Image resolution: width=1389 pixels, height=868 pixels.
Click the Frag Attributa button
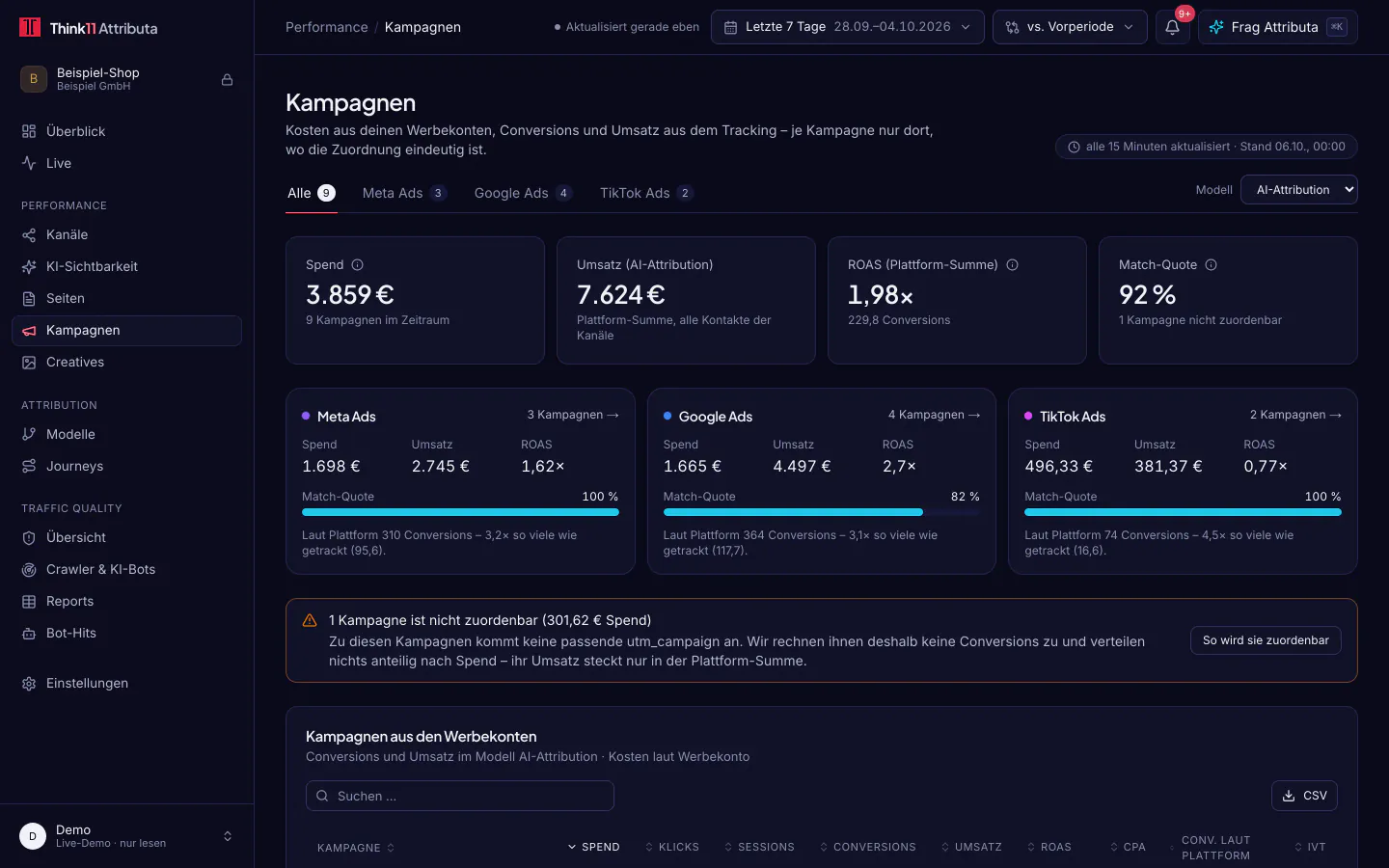pos(1277,27)
